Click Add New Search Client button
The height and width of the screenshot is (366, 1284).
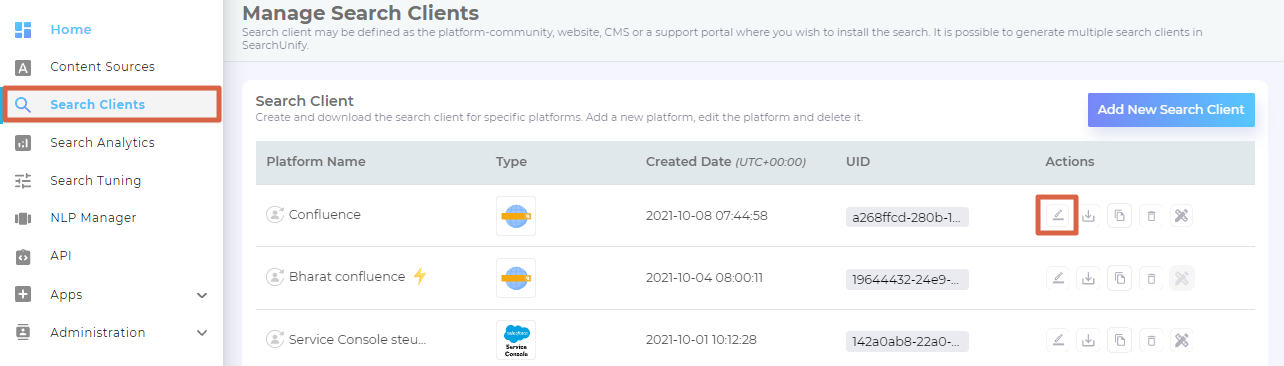point(1171,110)
